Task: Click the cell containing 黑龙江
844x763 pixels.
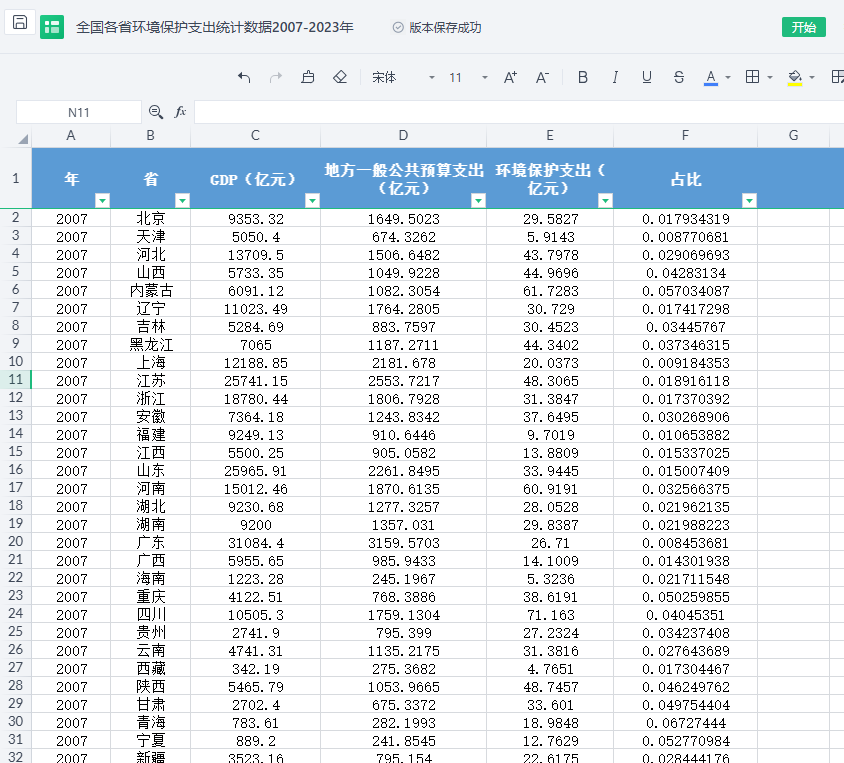Action: point(151,344)
